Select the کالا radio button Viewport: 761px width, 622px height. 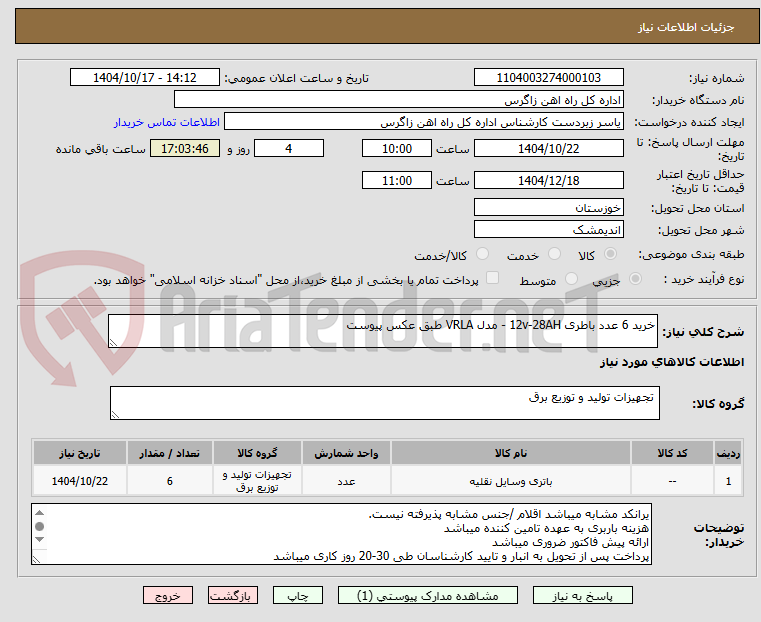(x=610, y=254)
